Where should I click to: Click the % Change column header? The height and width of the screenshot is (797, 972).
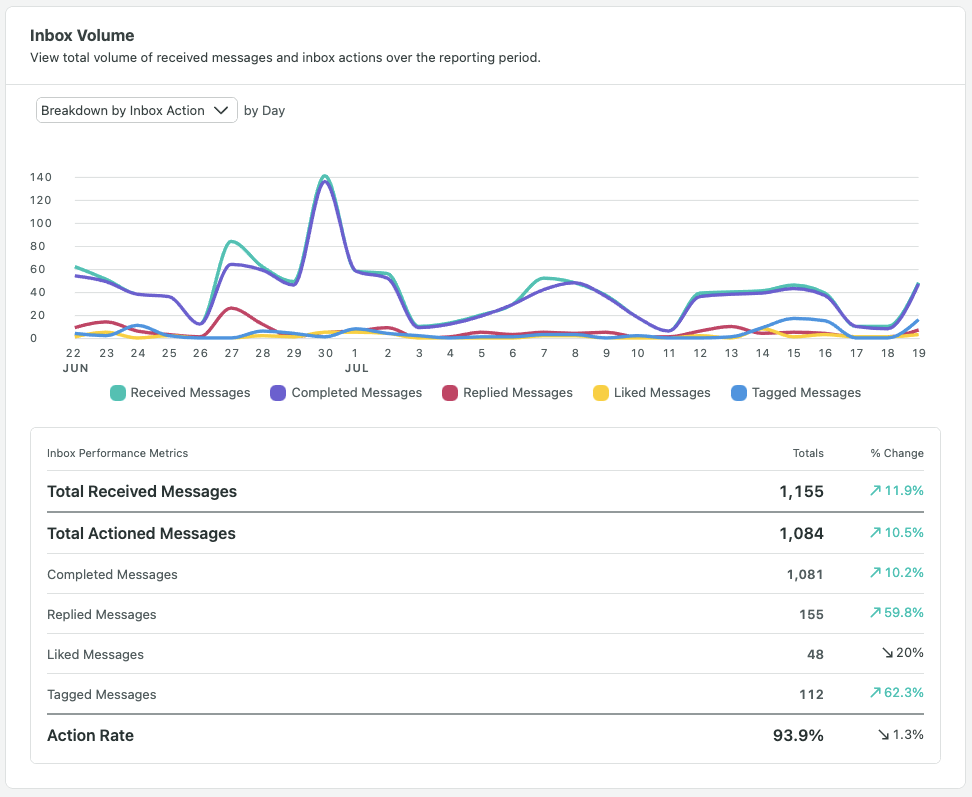[896, 453]
